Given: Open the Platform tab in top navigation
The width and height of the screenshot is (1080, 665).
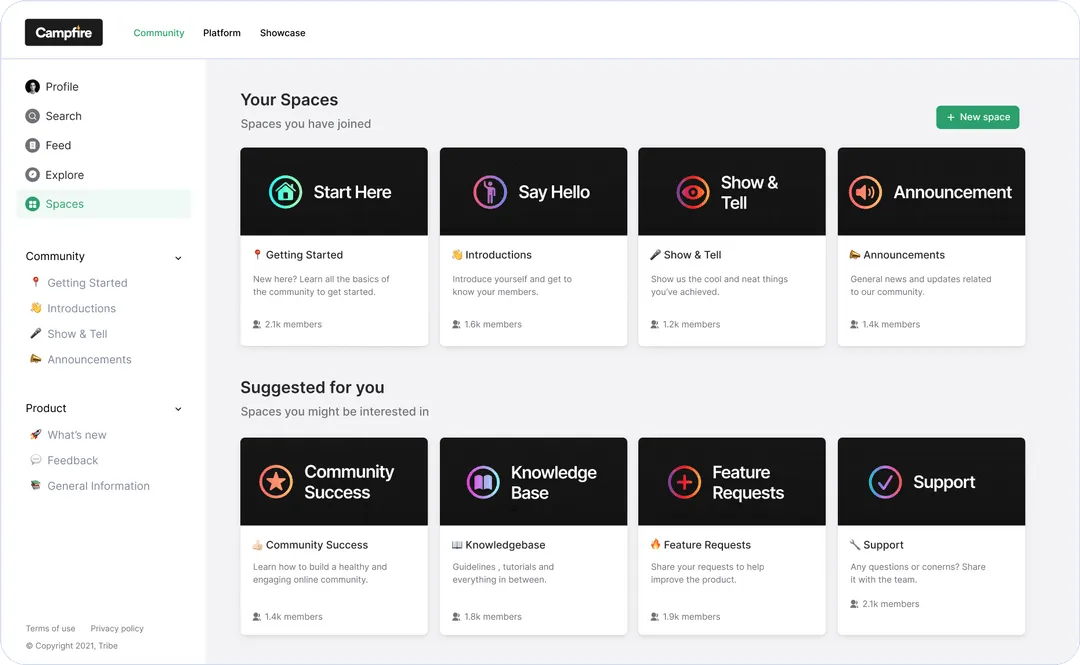Looking at the screenshot, I should pos(222,32).
